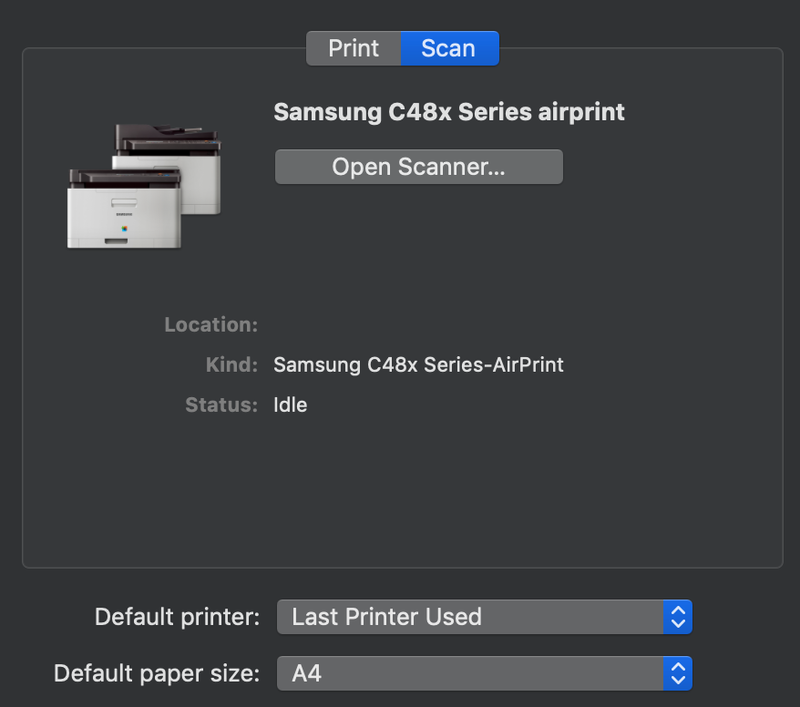The image size is (800, 707).
Task: Click the Location label
Action: click(x=211, y=325)
